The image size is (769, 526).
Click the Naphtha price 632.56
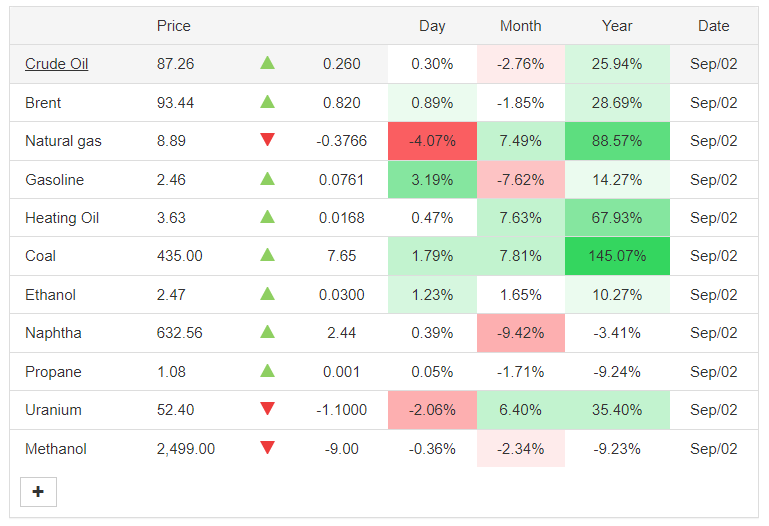pyautogui.click(x=179, y=333)
